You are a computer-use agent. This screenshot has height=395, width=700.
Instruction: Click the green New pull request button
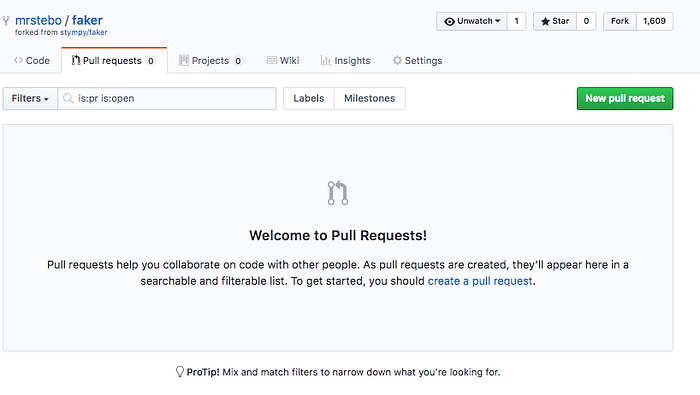click(x=625, y=98)
